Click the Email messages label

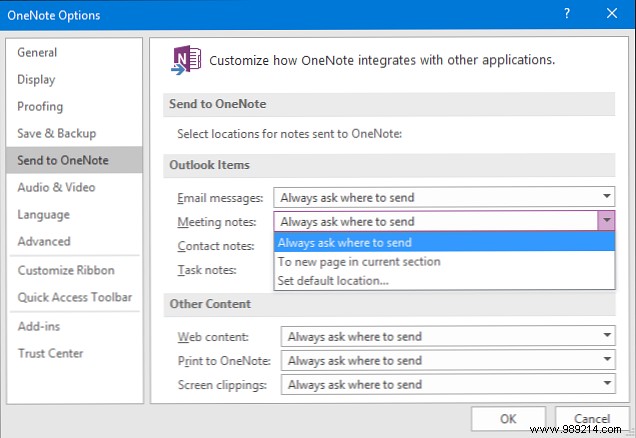220,198
